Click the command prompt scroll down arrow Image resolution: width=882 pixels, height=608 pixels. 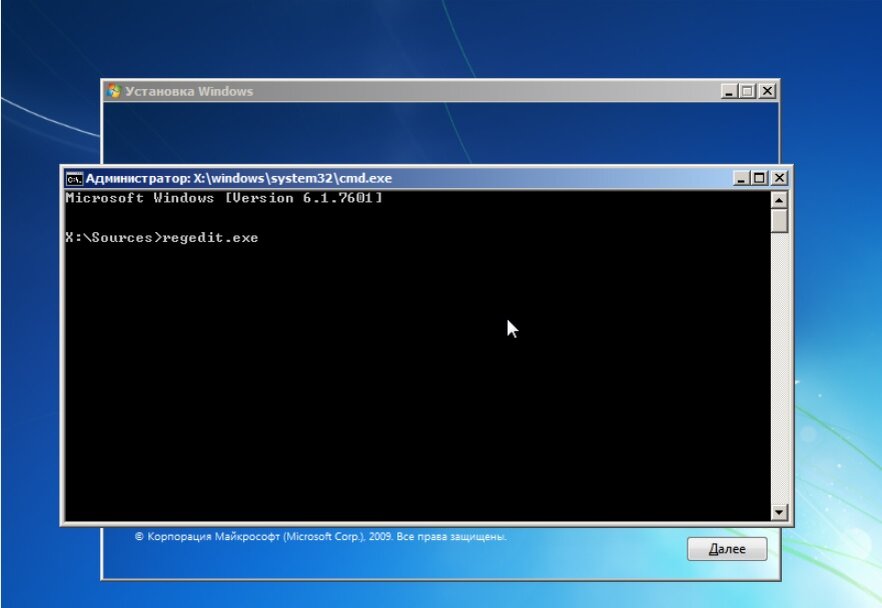(779, 512)
